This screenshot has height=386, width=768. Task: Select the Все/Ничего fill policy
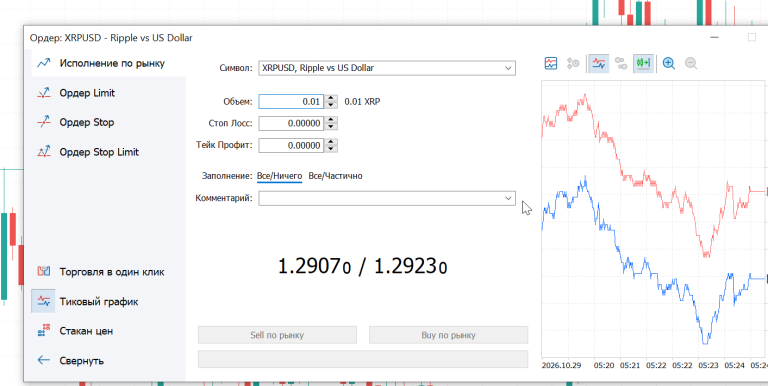tap(279, 176)
